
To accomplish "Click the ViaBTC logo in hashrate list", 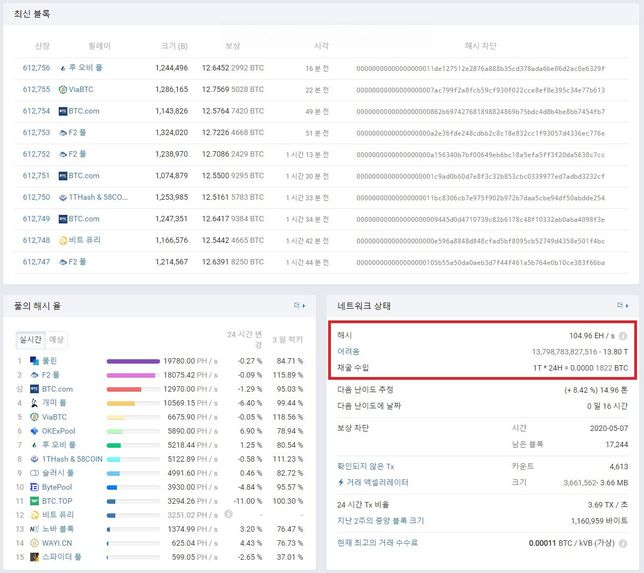I will pos(34,417).
